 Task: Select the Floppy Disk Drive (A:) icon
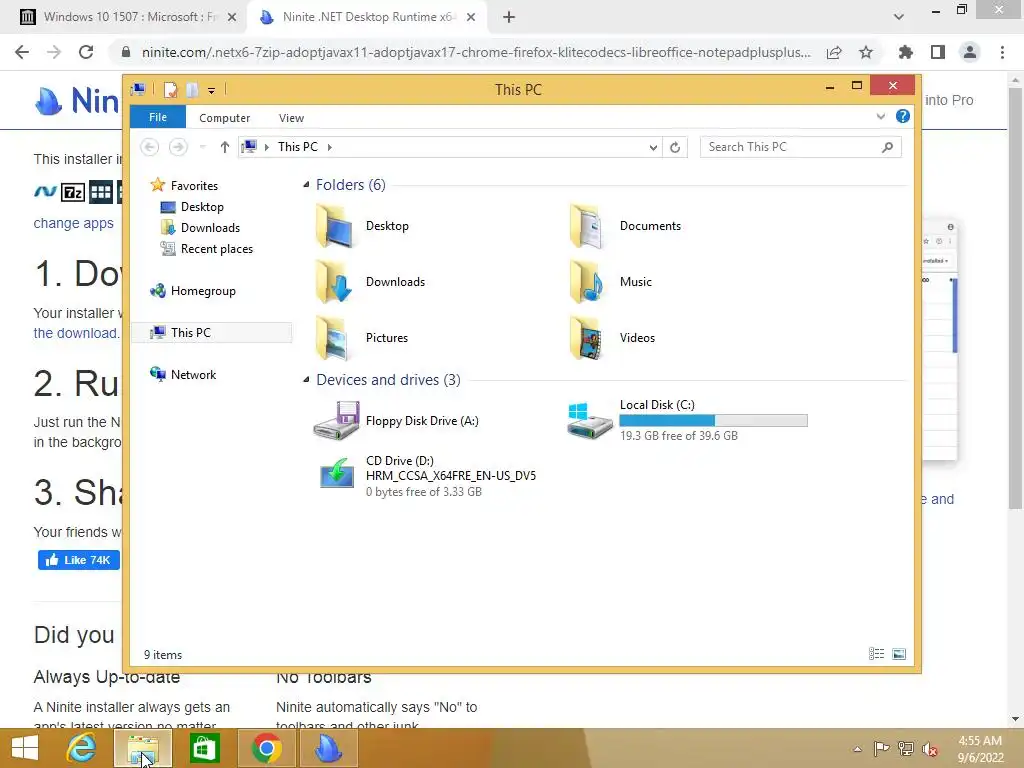pyautogui.click(x=336, y=421)
